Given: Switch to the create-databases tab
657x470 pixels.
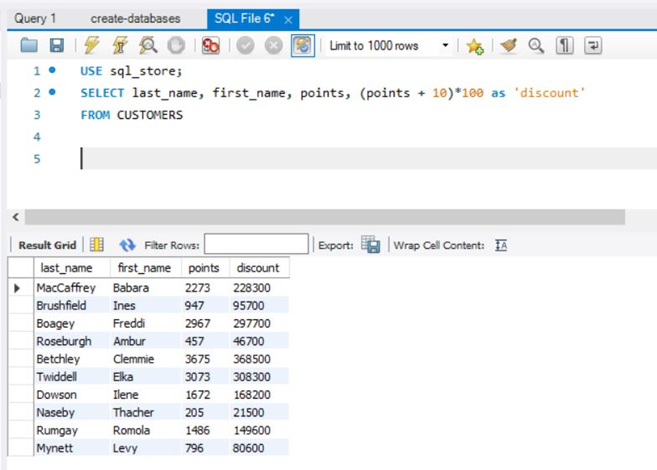Looking at the screenshot, I should pos(135,18).
